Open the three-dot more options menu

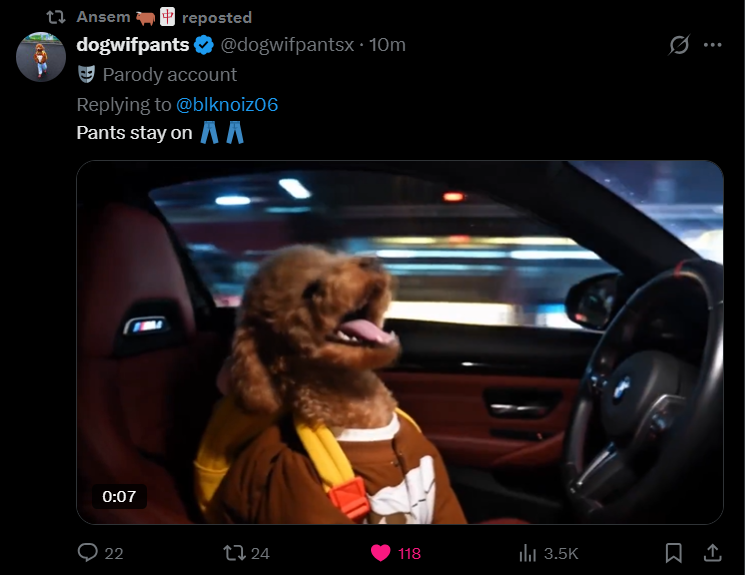coord(713,45)
